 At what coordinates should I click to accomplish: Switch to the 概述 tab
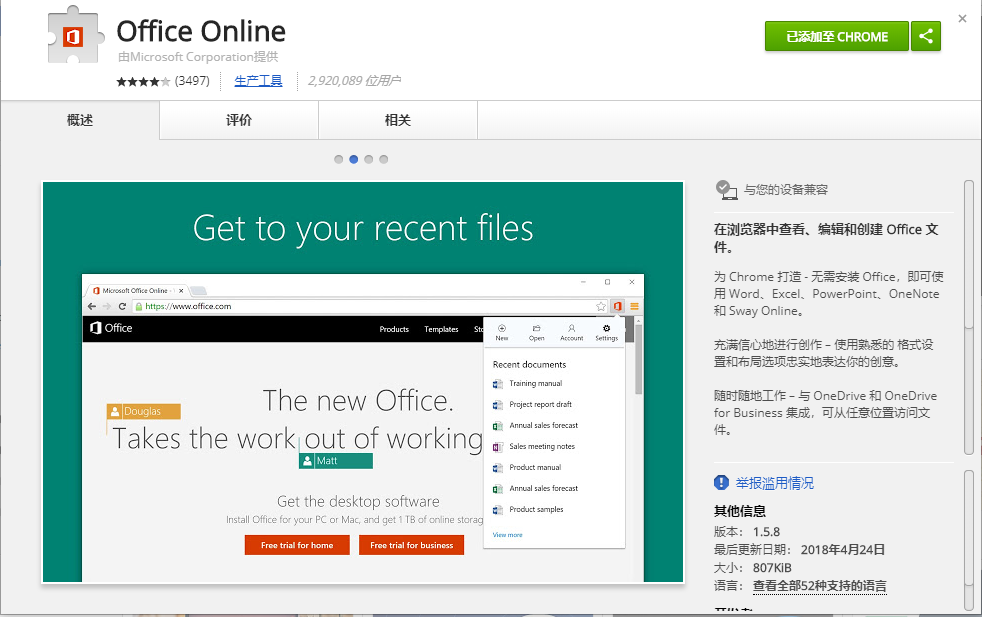[80, 120]
